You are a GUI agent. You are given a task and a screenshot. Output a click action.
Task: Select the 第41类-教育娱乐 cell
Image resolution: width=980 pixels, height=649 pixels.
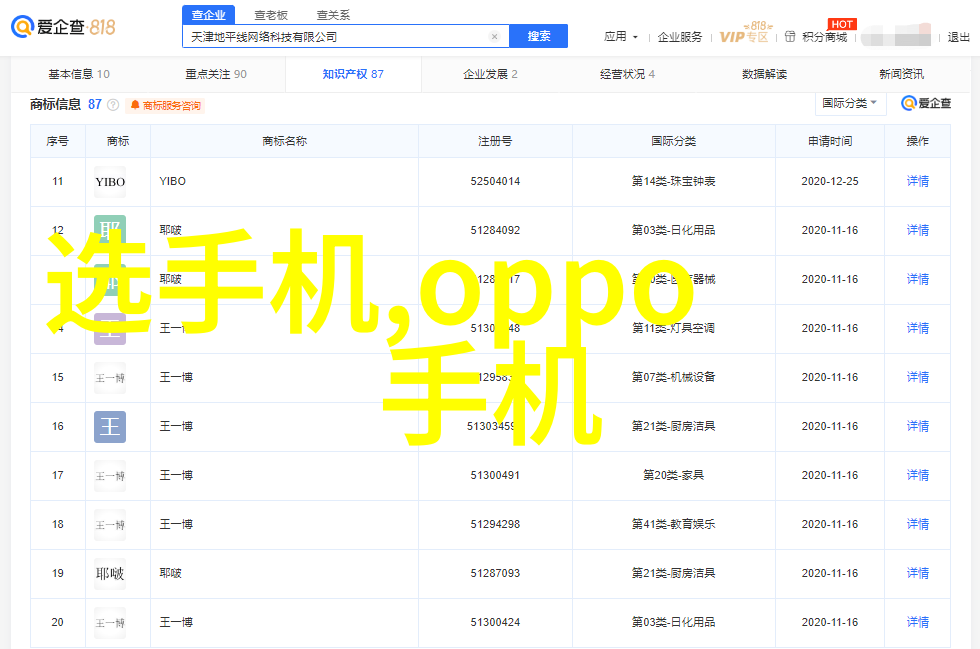pos(673,524)
